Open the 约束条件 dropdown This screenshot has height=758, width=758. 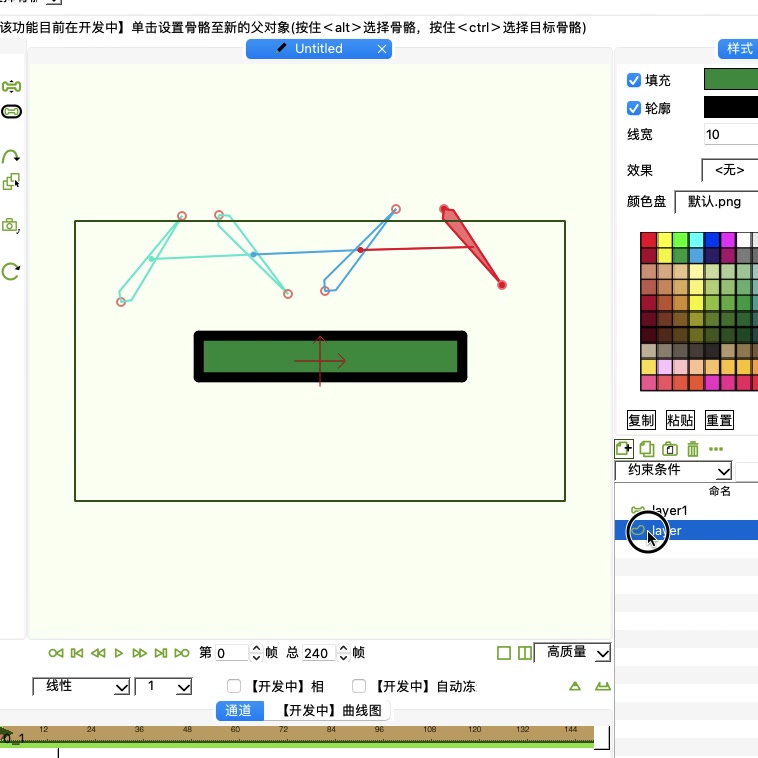point(673,470)
